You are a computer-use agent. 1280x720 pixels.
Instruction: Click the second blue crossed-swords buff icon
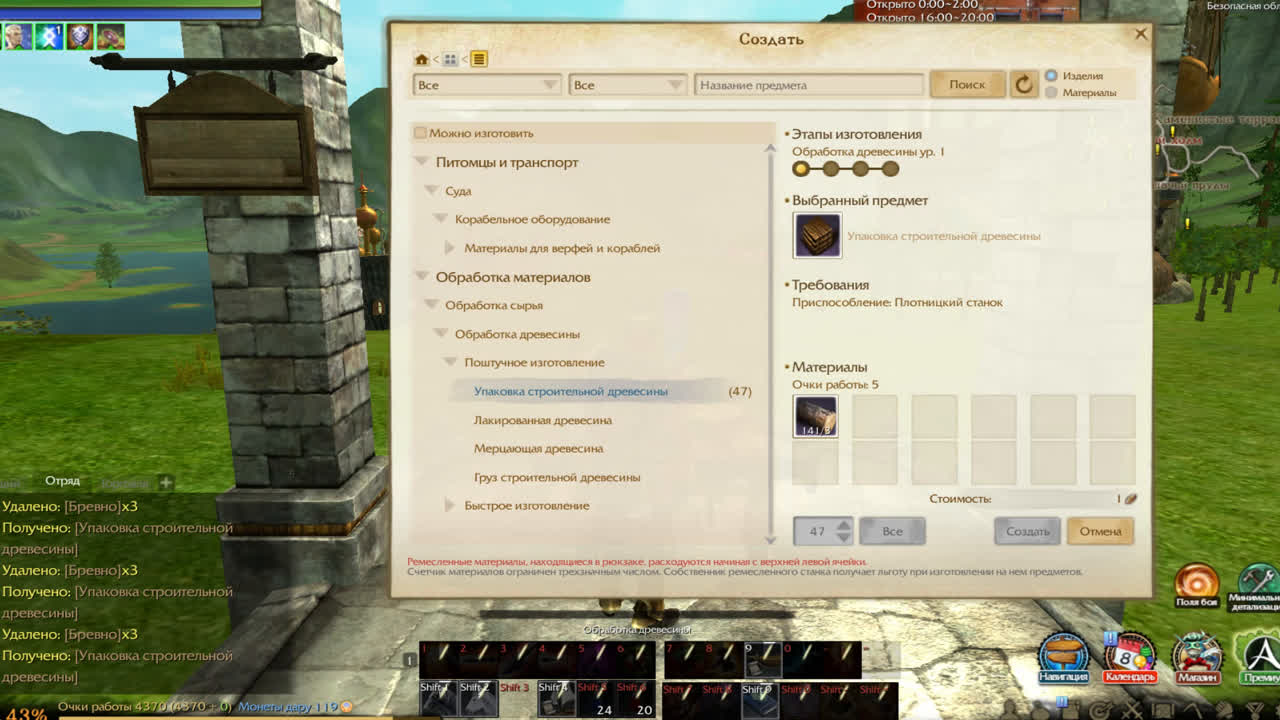(x=48, y=36)
